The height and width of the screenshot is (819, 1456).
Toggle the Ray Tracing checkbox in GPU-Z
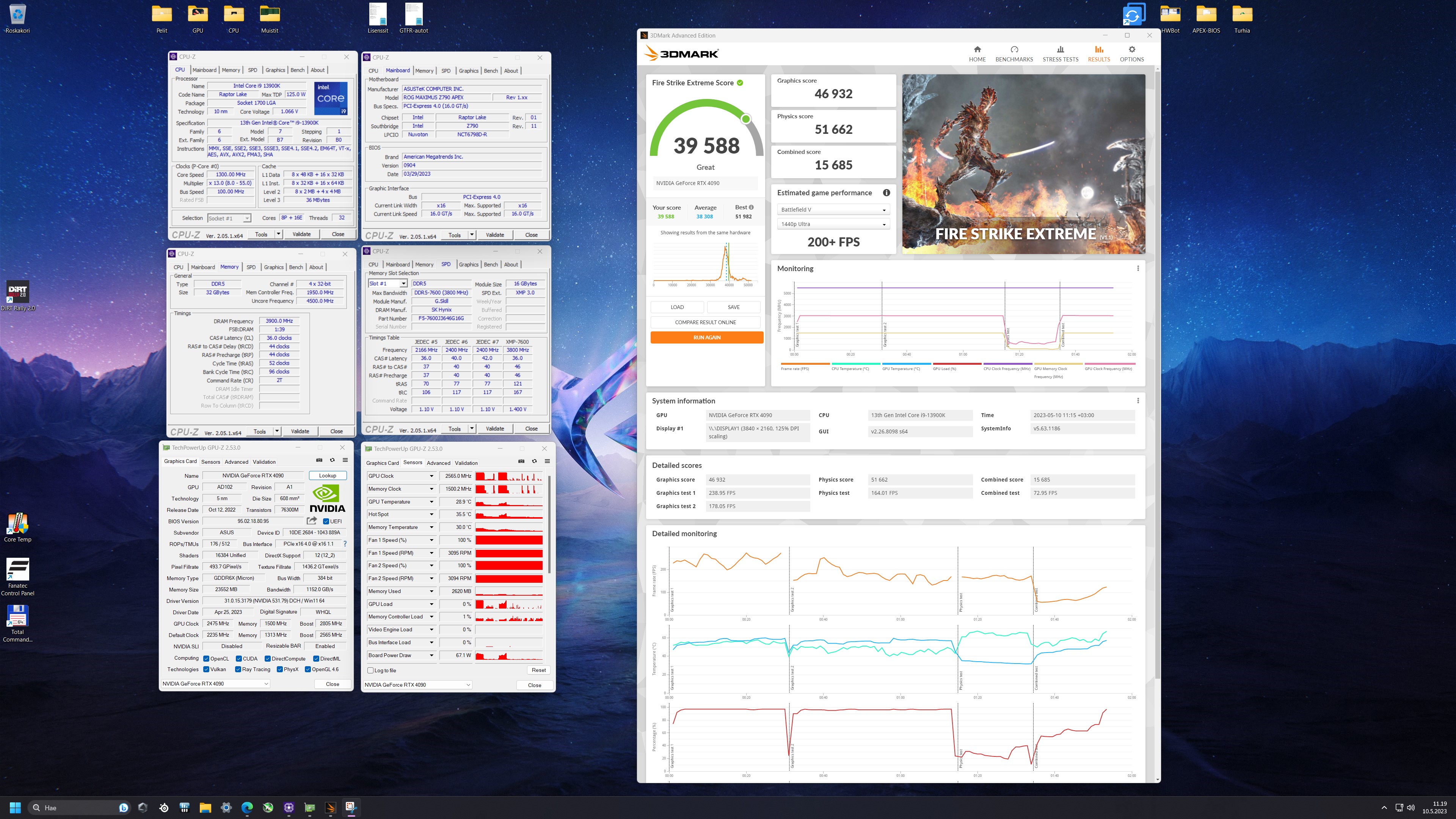click(238, 669)
